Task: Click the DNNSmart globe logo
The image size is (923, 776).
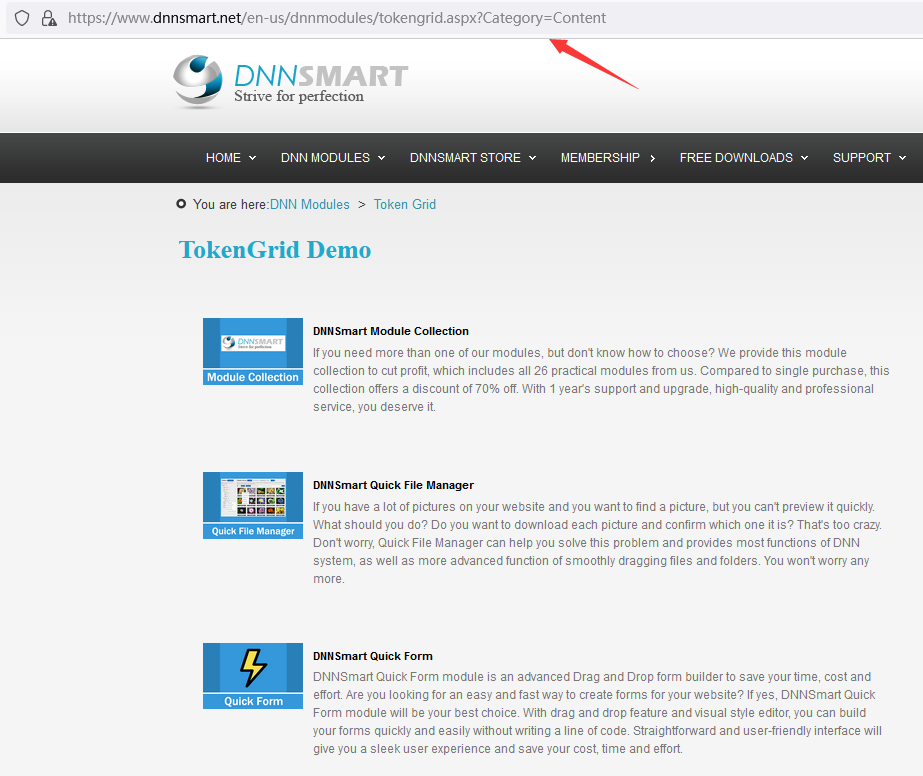Action: [x=198, y=81]
